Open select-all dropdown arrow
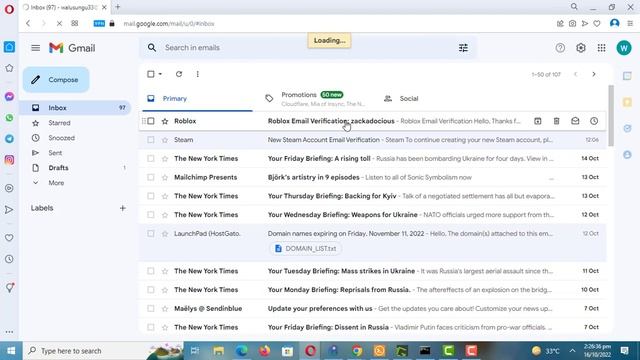 160,74
